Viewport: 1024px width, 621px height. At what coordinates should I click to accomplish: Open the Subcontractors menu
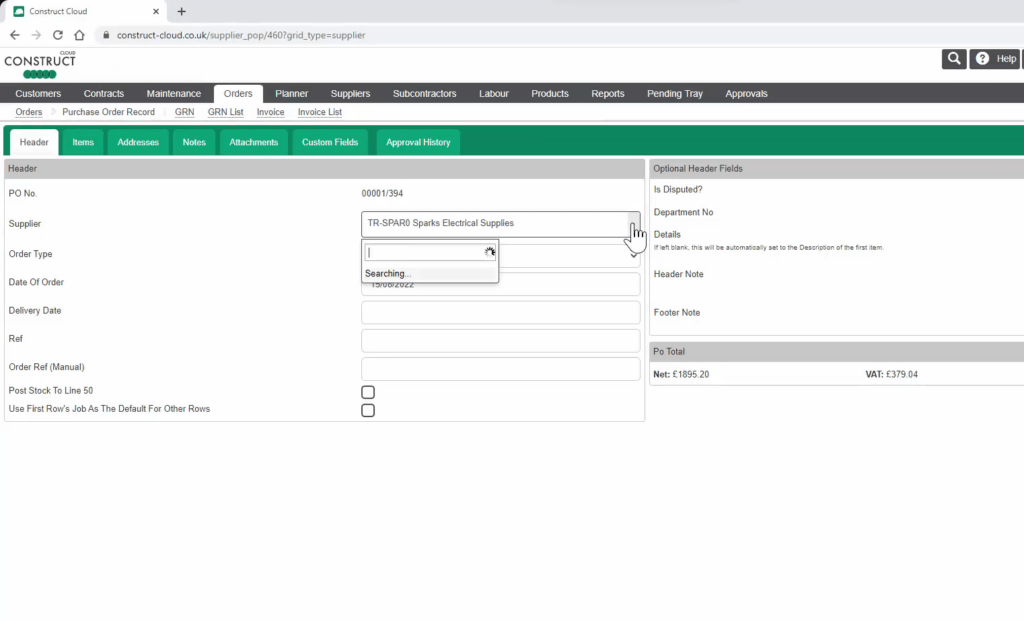pos(424,93)
